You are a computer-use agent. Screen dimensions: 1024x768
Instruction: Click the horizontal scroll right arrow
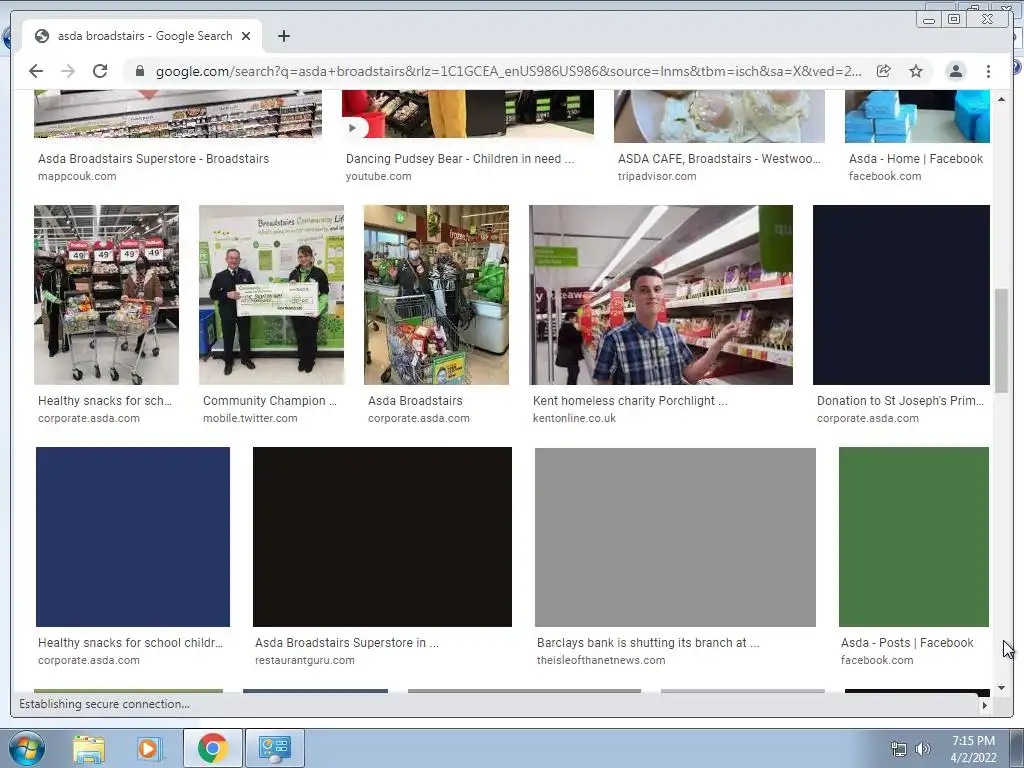tap(985, 705)
